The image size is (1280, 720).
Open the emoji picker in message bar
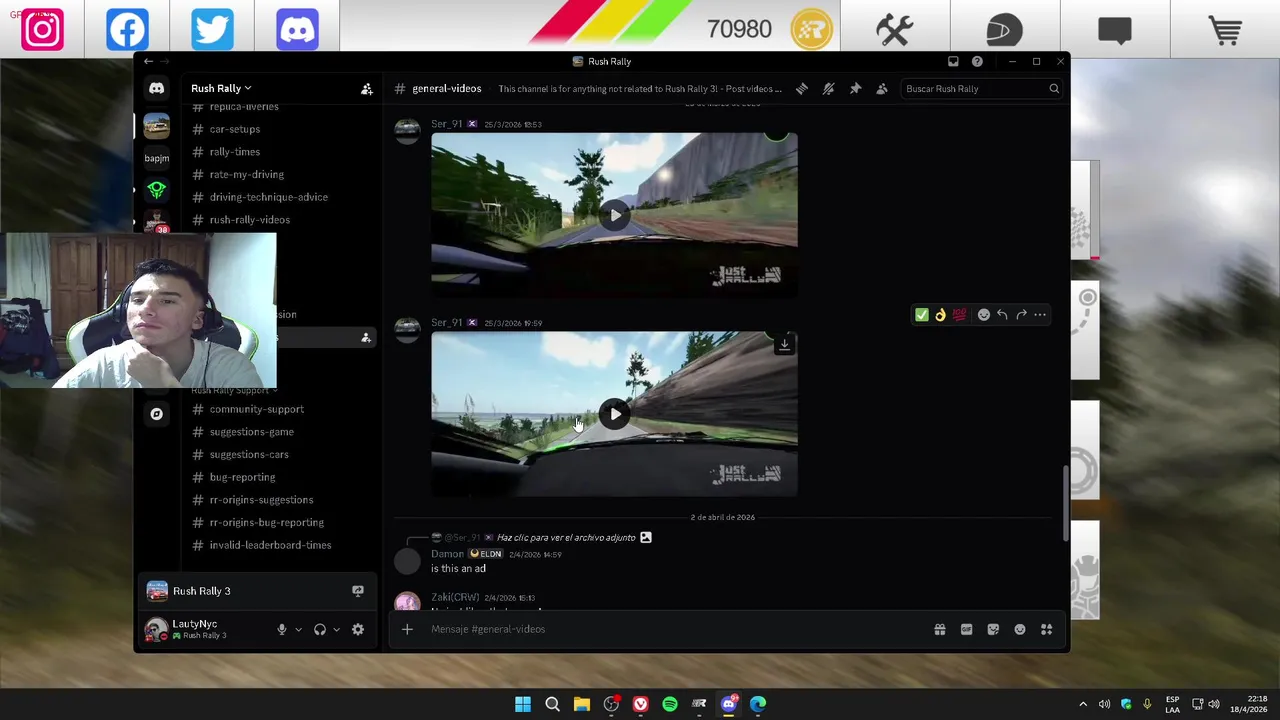click(x=1020, y=629)
